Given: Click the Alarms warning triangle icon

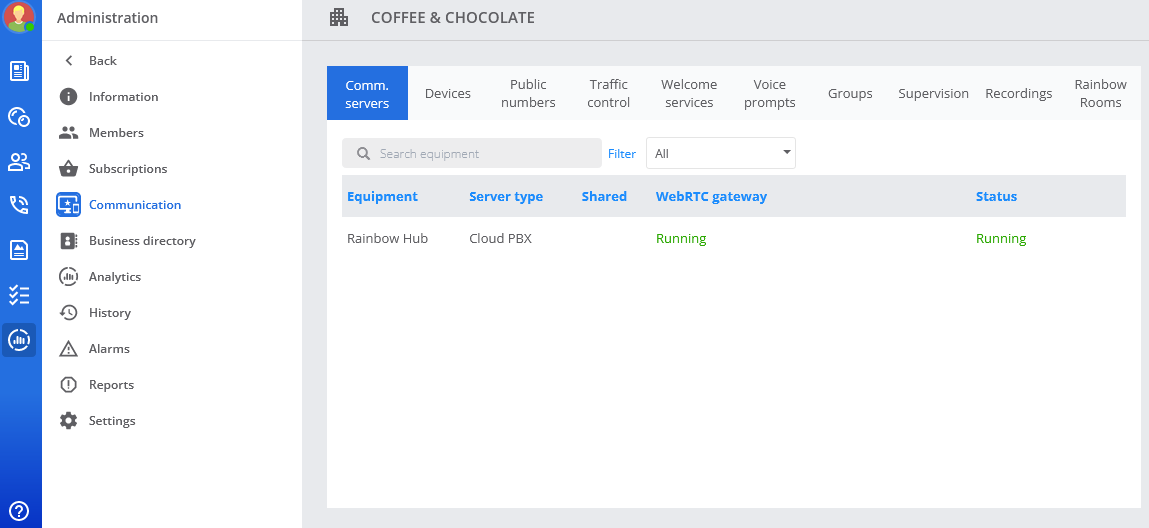Looking at the screenshot, I should pos(68,349).
